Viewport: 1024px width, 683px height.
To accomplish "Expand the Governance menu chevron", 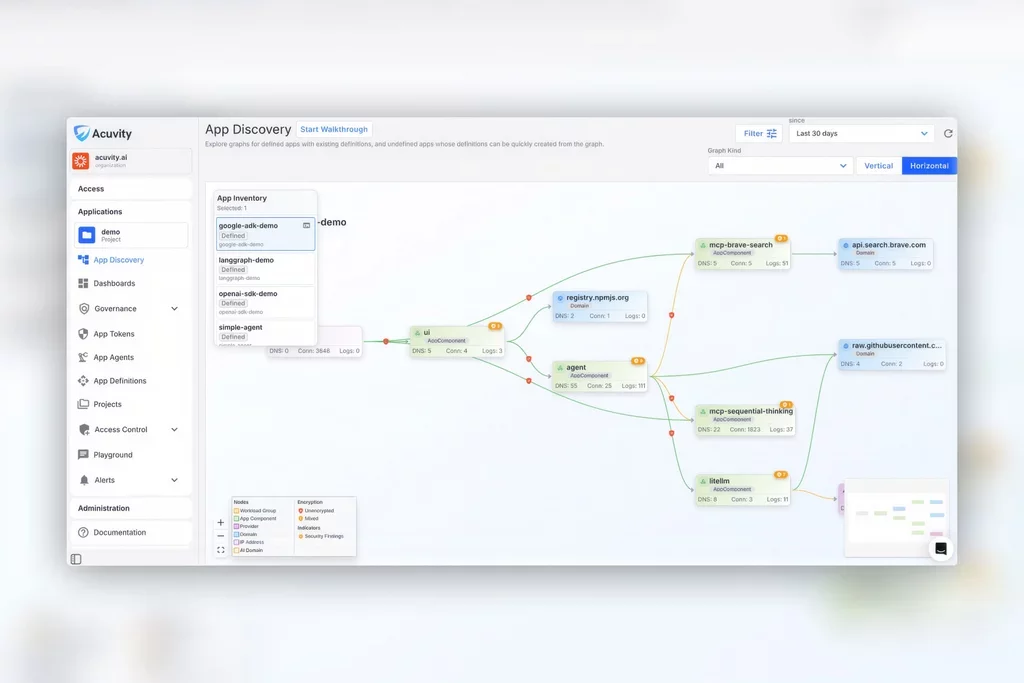I will click(174, 308).
